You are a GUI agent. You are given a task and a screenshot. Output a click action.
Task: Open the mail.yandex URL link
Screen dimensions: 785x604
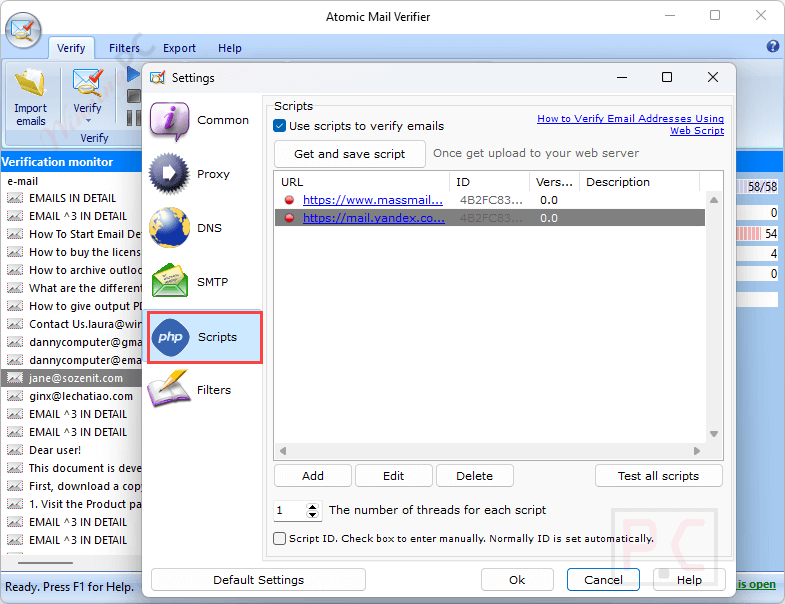point(374,218)
